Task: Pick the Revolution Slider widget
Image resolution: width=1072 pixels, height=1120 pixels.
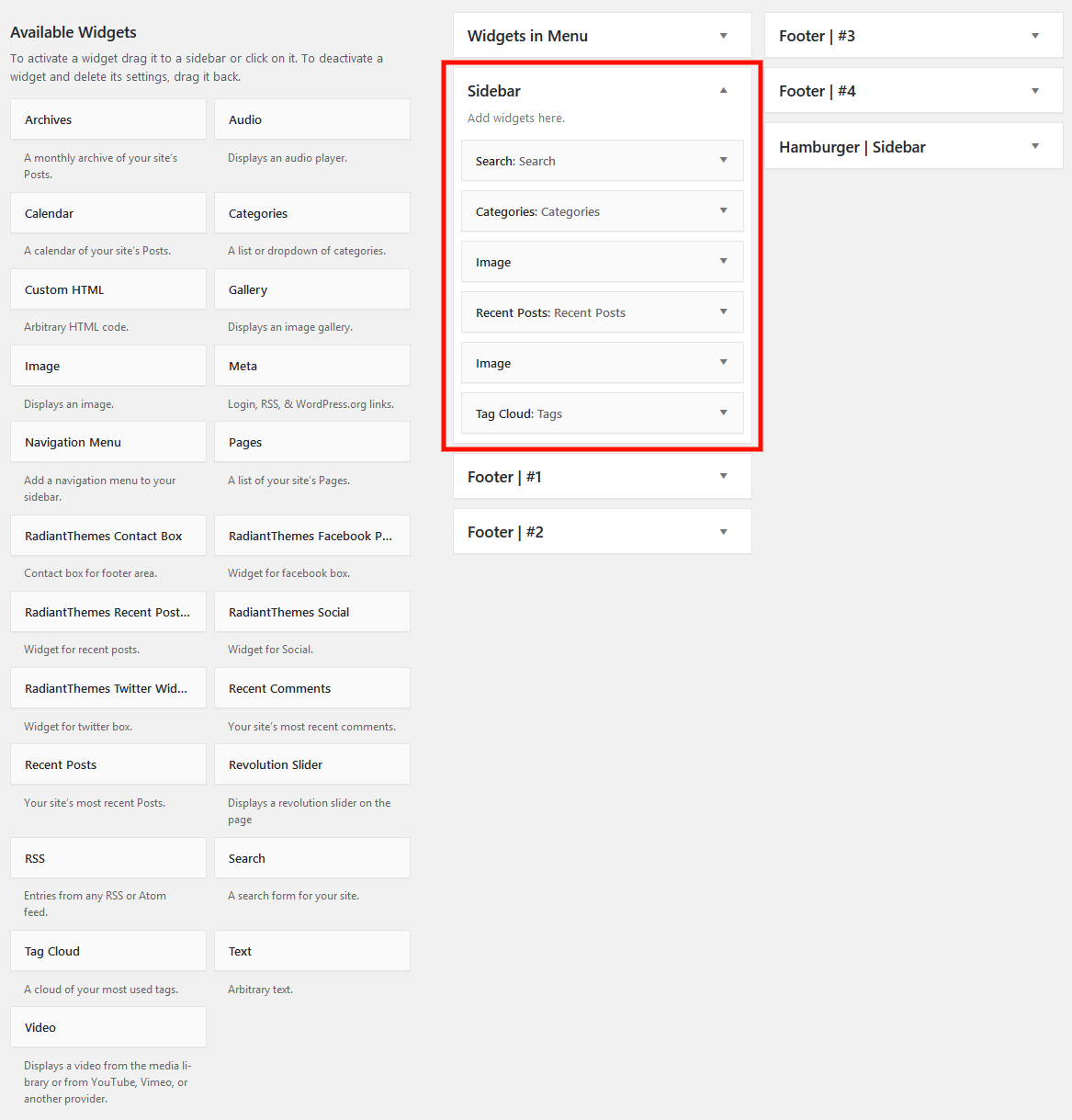Action: 312,764
